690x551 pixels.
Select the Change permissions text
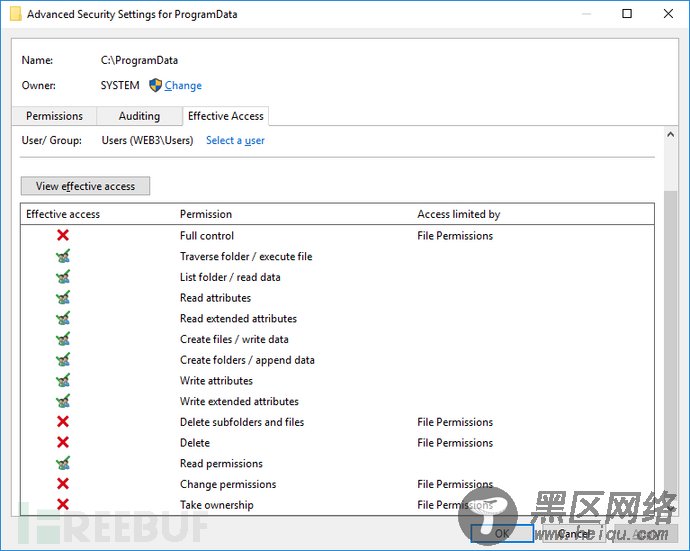coord(228,484)
